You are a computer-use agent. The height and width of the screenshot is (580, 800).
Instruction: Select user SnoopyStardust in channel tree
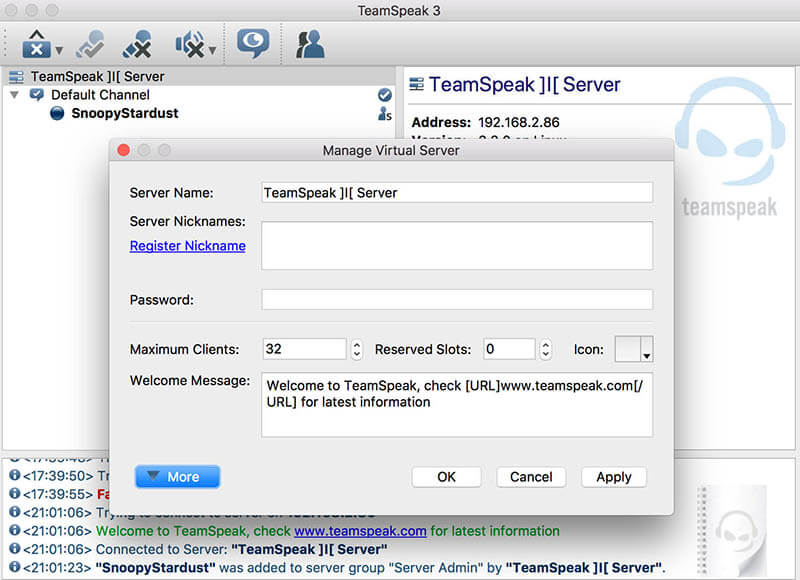pos(125,113)
